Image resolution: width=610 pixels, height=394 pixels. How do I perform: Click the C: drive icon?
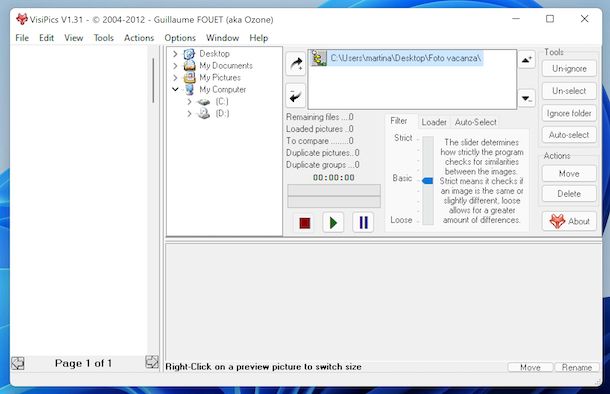pos(203,102)
